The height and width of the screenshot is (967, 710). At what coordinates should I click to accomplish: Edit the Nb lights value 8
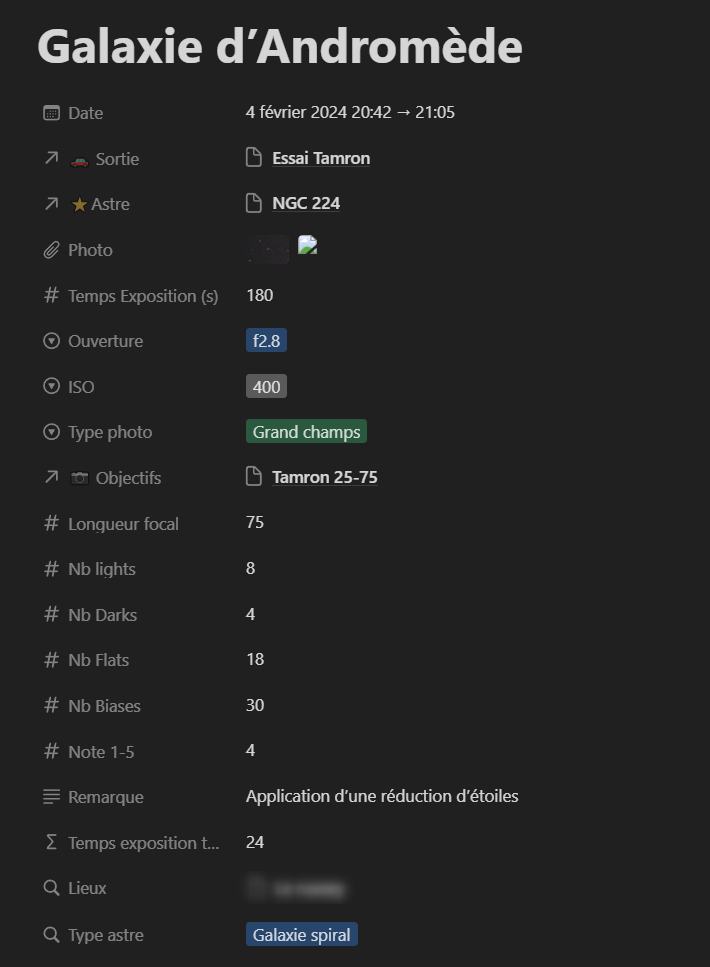pyautogui.click(x=251, y=568)
